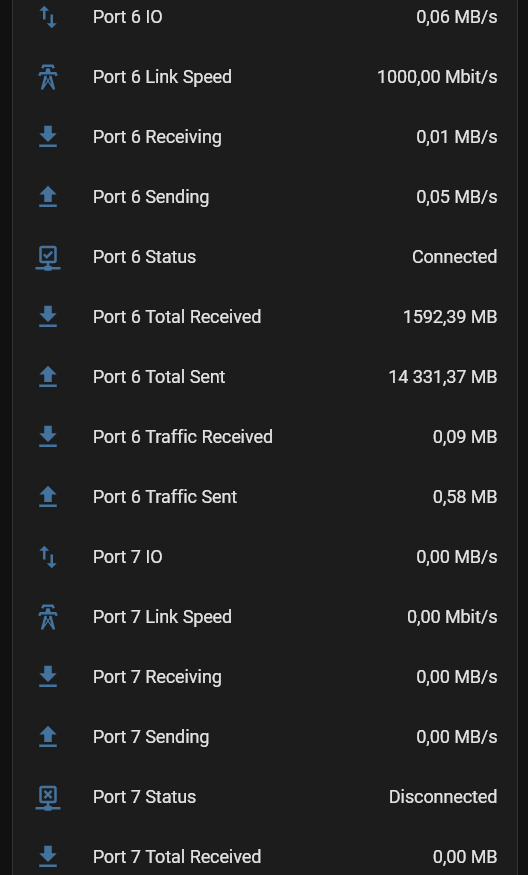Viewport: 528px width, 875px height.
Task: Click the Disconnected status value for Port 7
Action: pyautogui.click(x=443, y=796)
